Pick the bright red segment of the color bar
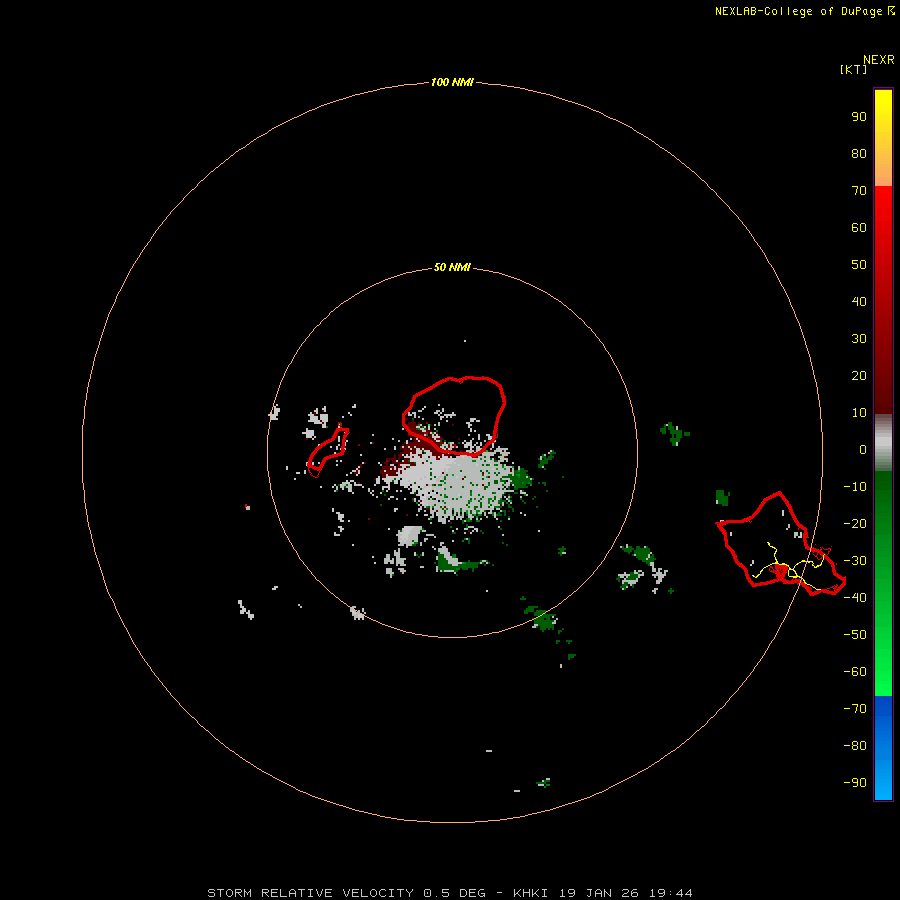This screenshot has height=900, width=900. tap(883, 300)
